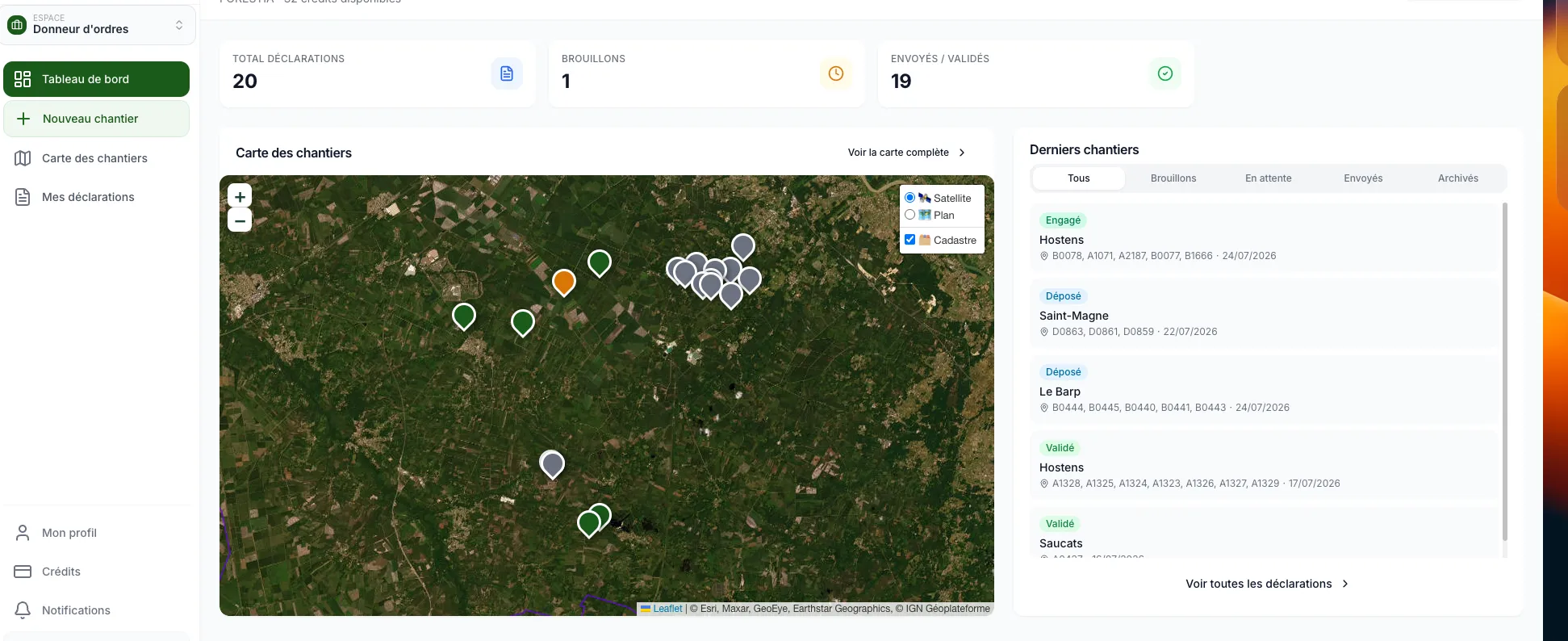This screenshot has width=1568, height=641.
Task: Zoom out on the map
Action: (240, 220)
